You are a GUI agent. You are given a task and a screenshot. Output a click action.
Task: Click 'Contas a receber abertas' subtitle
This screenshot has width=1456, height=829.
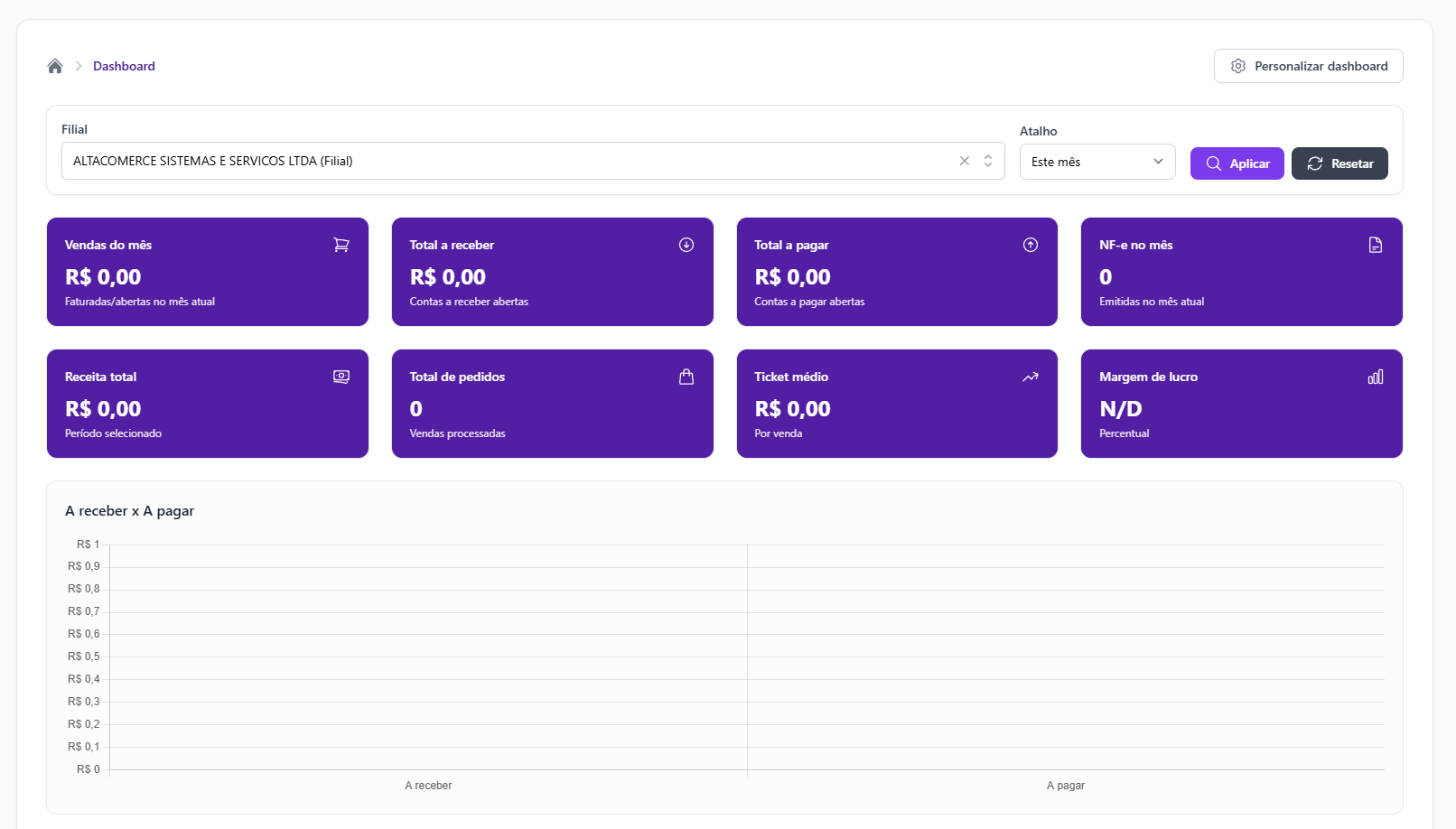click(x=469, y=302)
